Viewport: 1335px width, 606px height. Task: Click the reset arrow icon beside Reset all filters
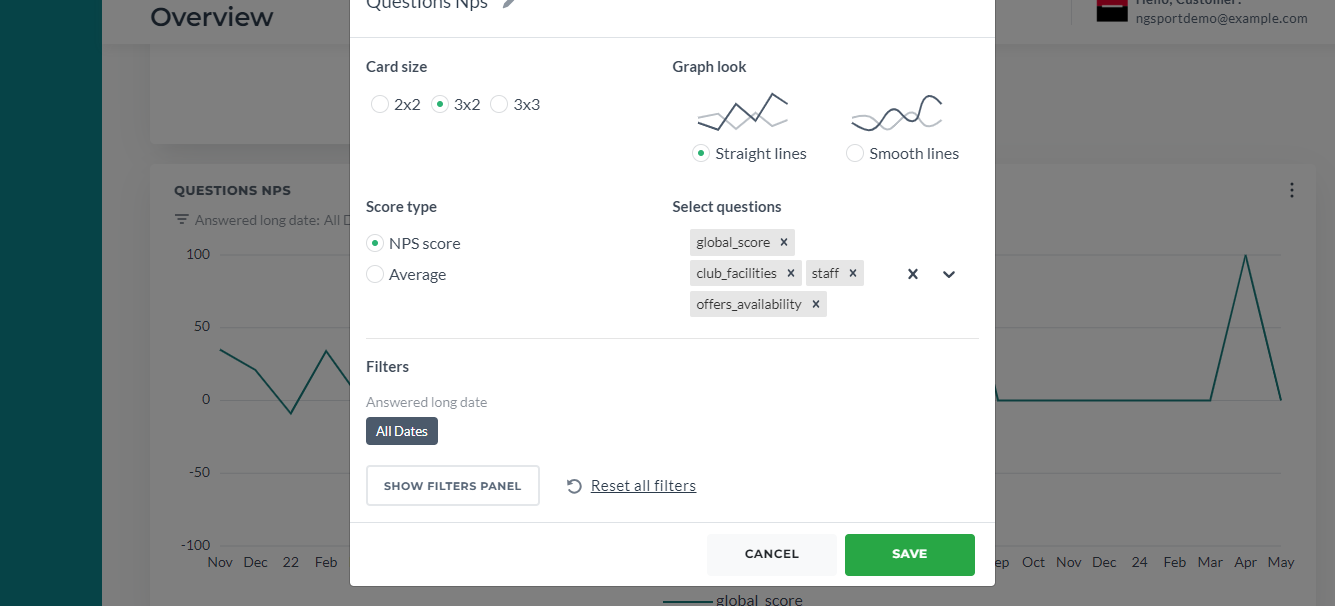point(574,486)
